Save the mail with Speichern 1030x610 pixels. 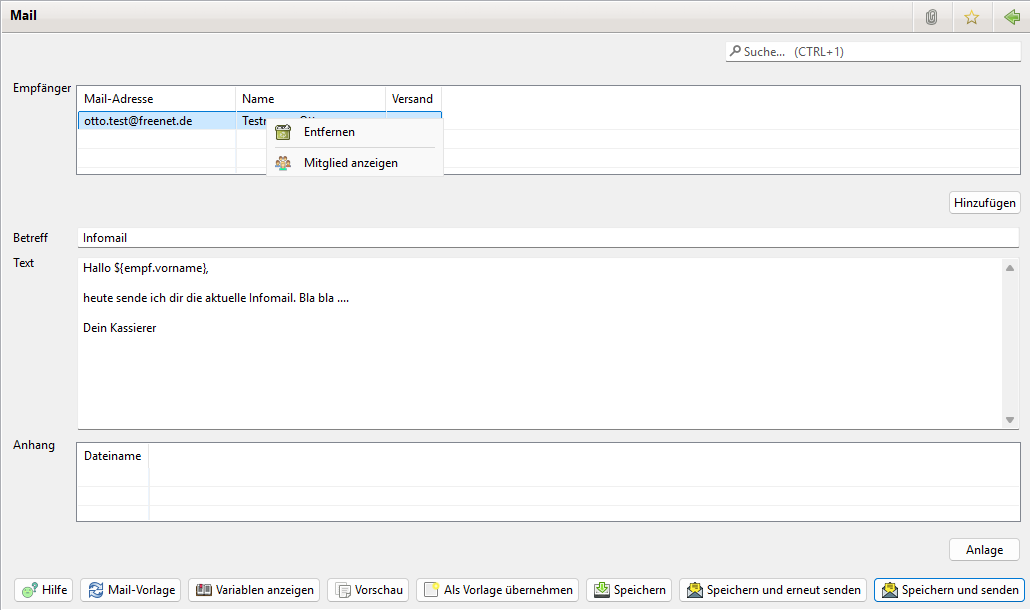(x=629, y=590)
